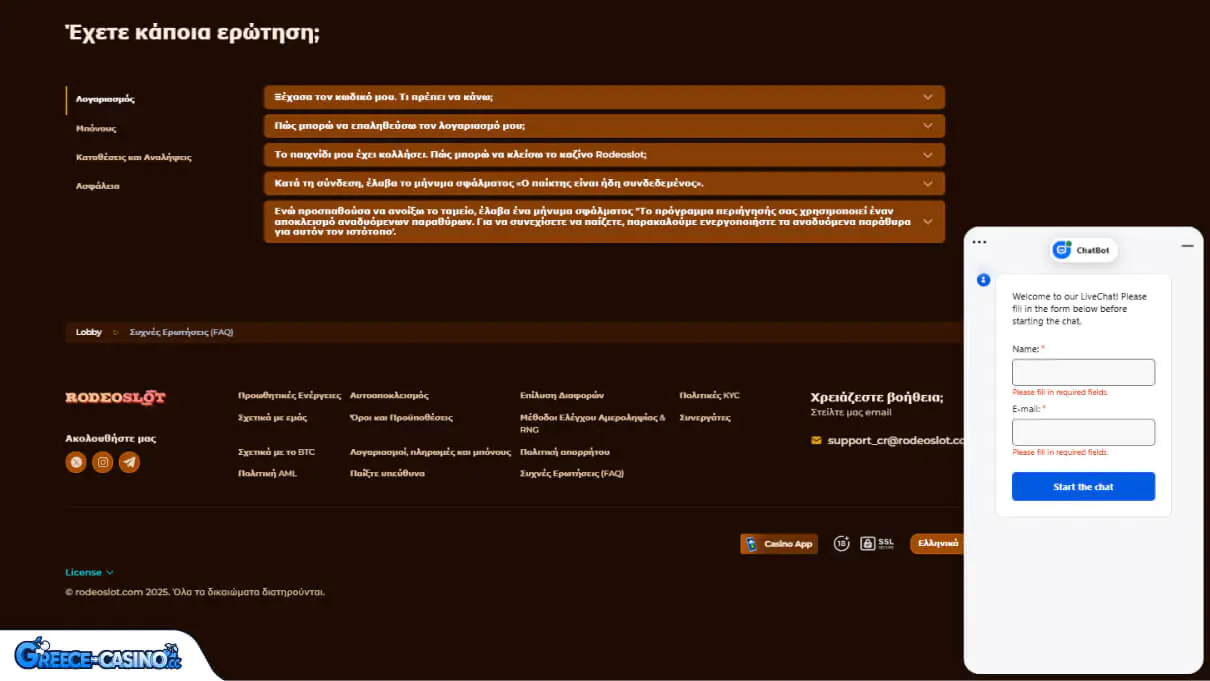The width and height of the screenshot is (1210, 681).
Task: Click the Name input field
Action: pos(1083,372)
